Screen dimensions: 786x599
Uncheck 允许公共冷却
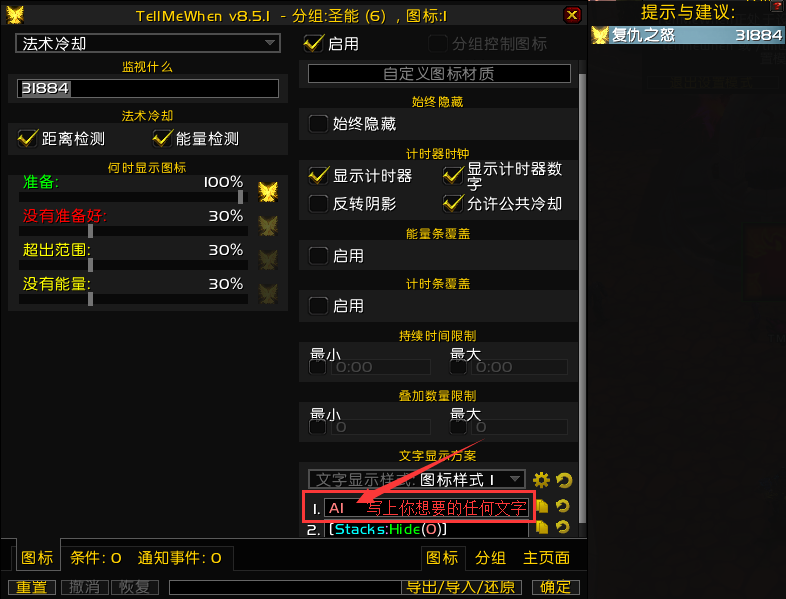[x=453, y=204]
